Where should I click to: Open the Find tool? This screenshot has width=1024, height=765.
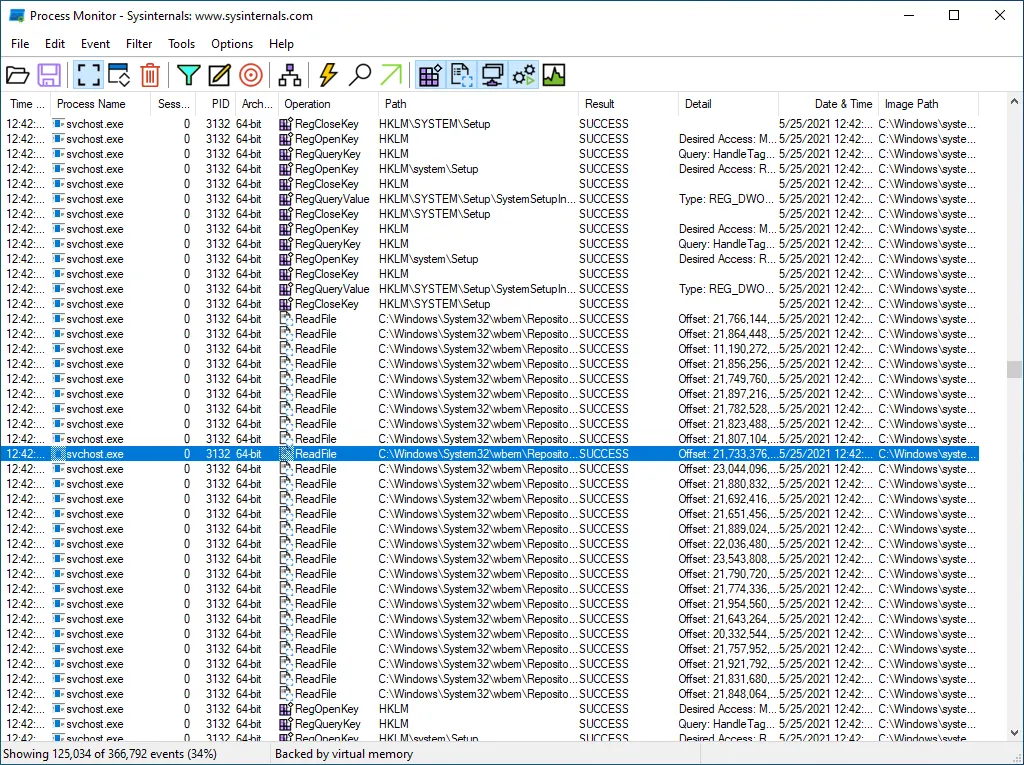click(361, 74)
